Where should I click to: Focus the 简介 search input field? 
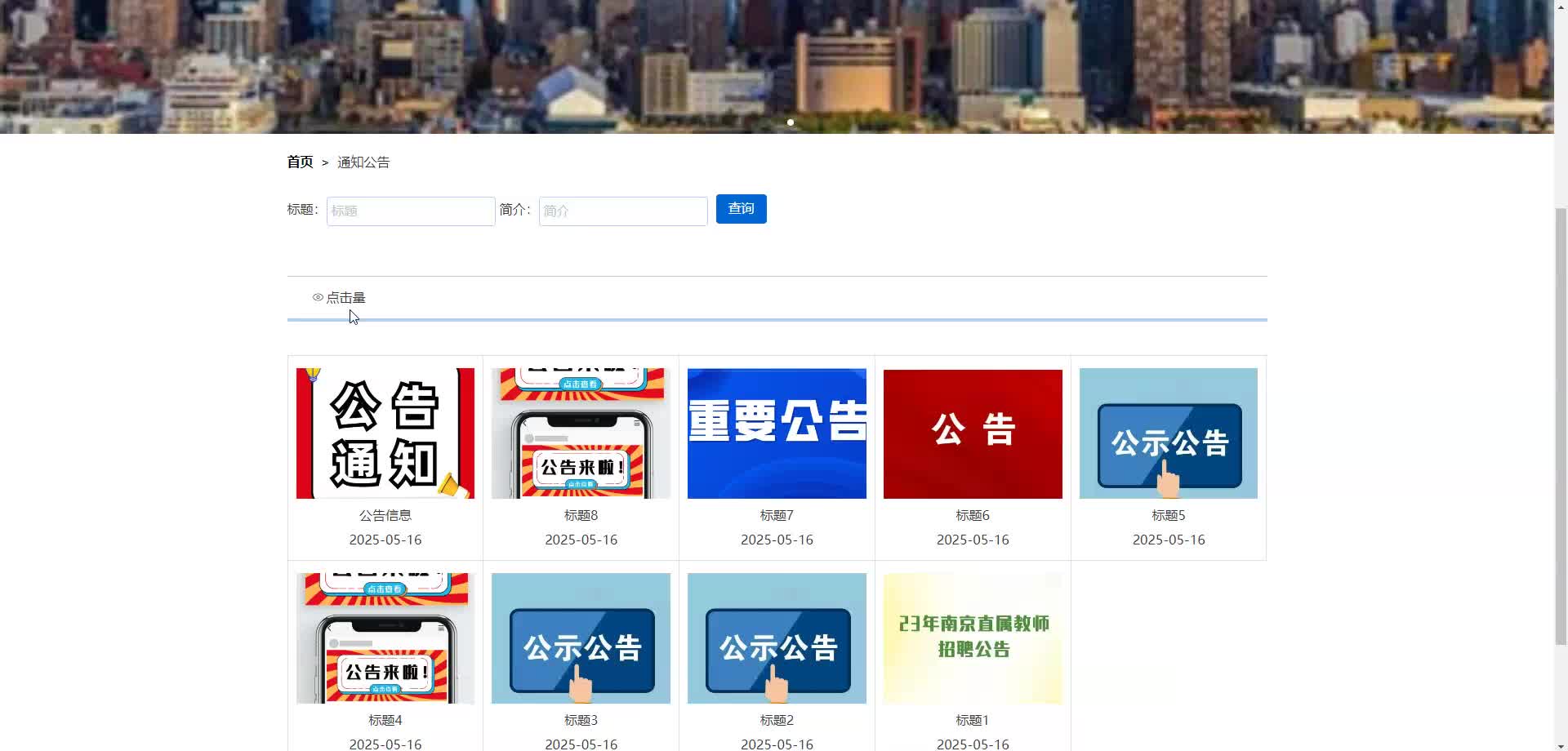pos(623,211)
